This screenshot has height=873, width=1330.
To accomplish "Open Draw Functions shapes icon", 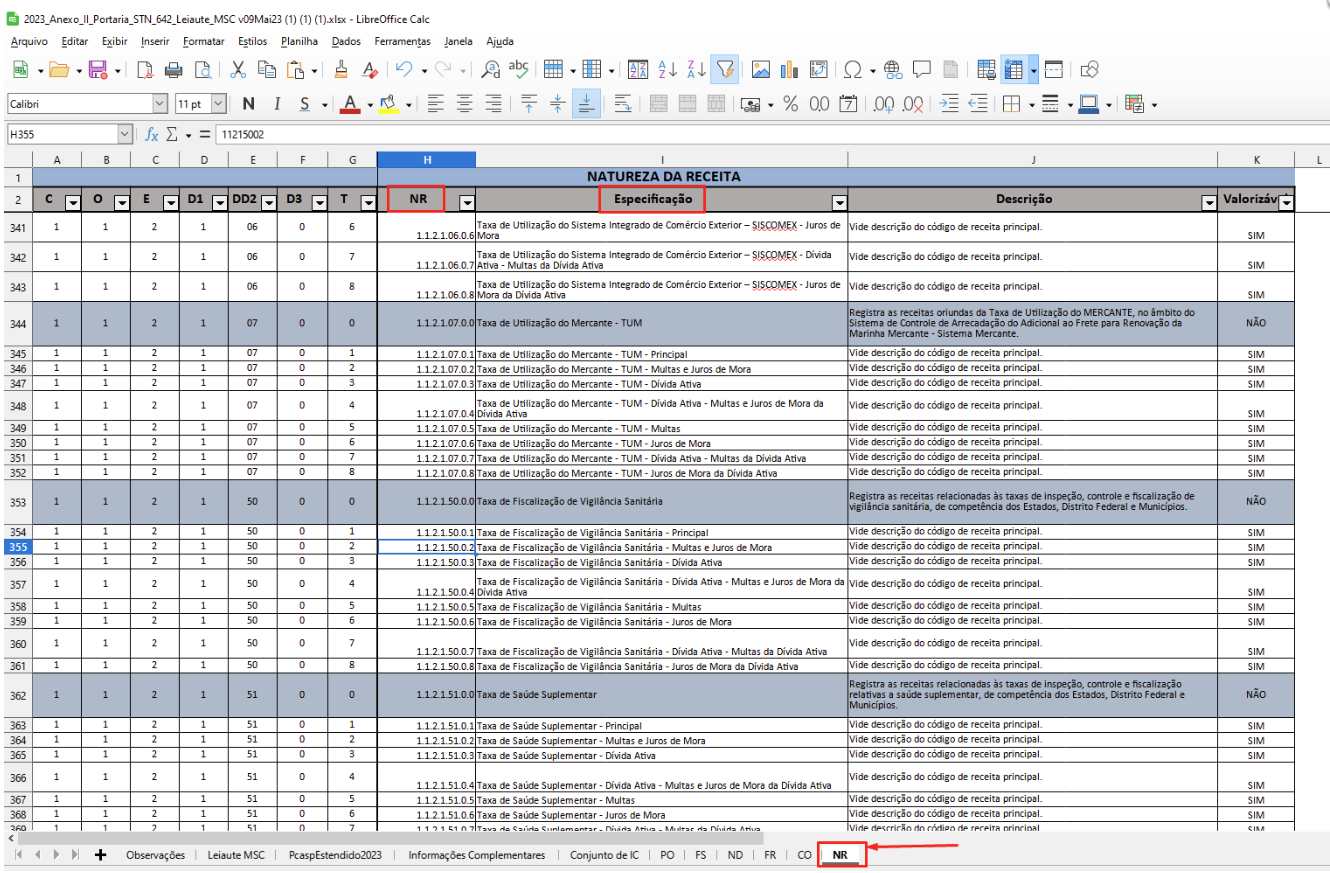I will (1090, 69).
